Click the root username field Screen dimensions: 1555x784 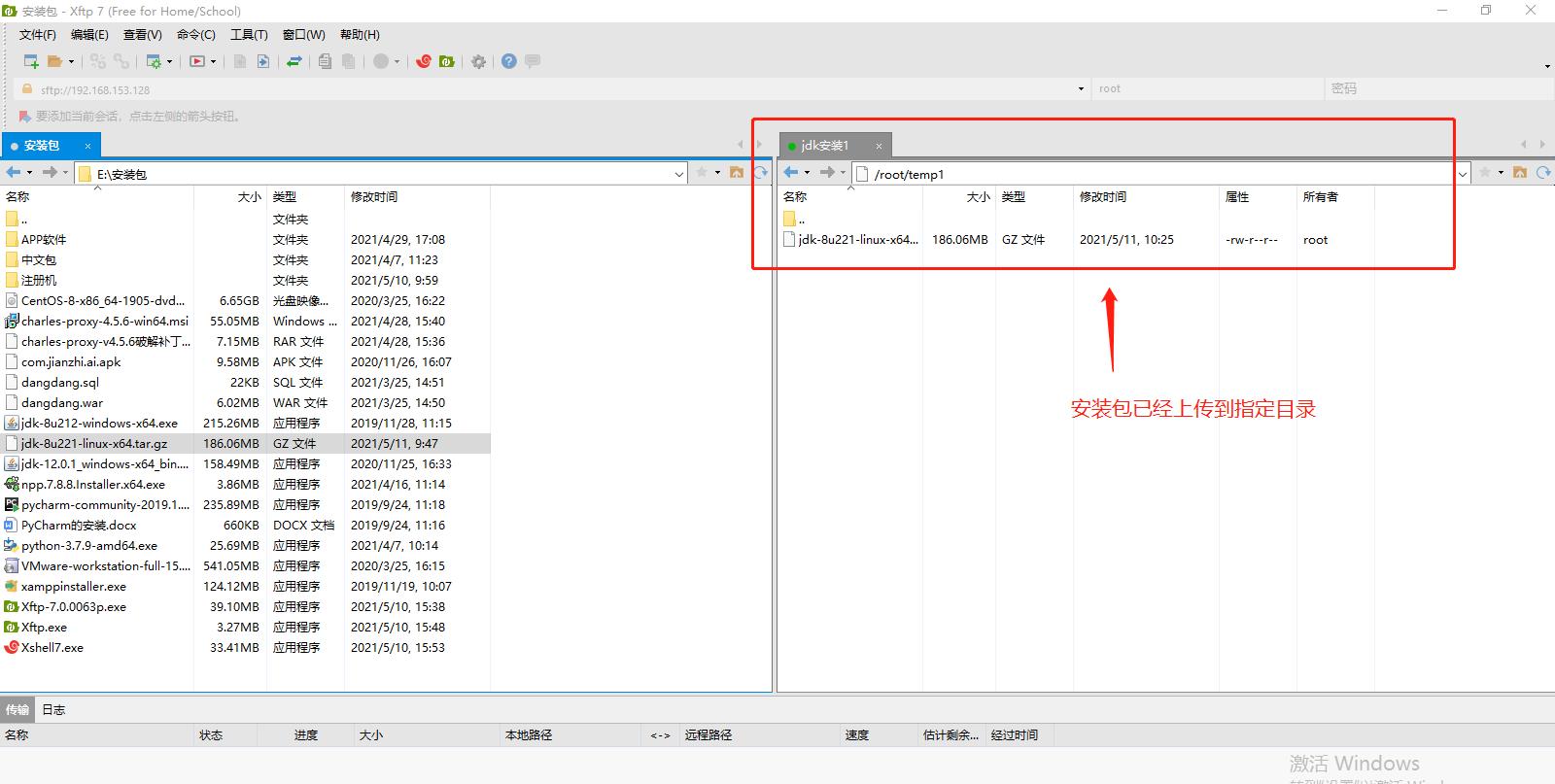pyautogui.click(x=1207, y=88)
